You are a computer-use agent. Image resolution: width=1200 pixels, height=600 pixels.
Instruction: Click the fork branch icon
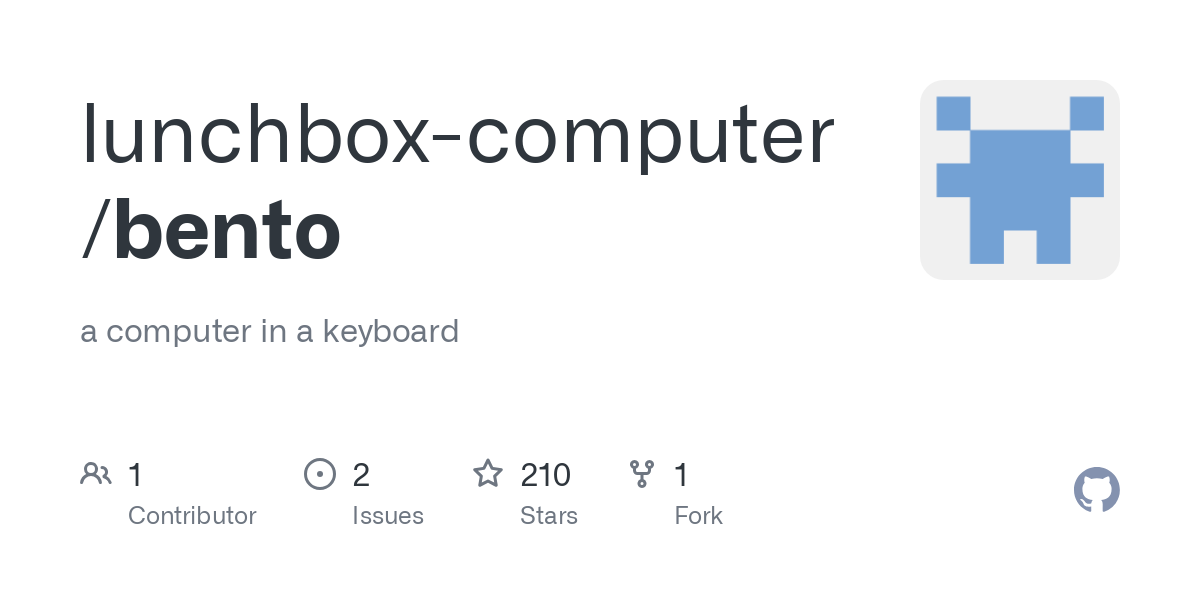[641, 474]
